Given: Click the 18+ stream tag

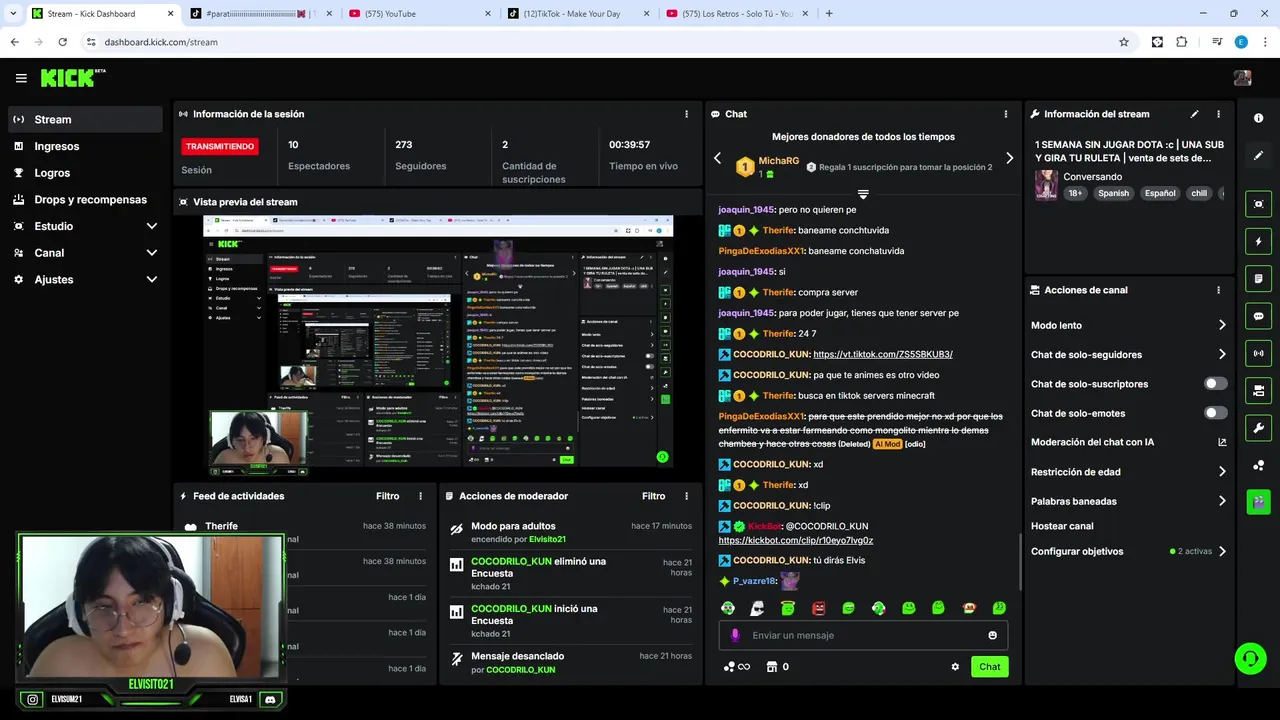Looking at the screenshot, I should [x=1075, y=193].
